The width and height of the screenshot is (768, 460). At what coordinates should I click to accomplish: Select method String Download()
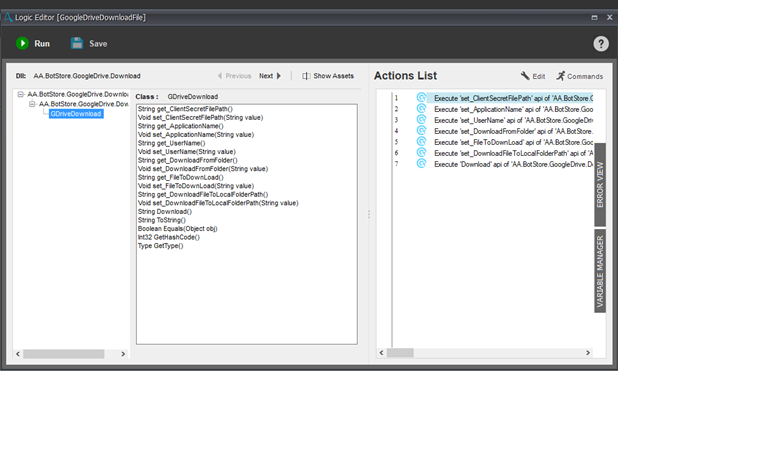(x=165, y=212)
